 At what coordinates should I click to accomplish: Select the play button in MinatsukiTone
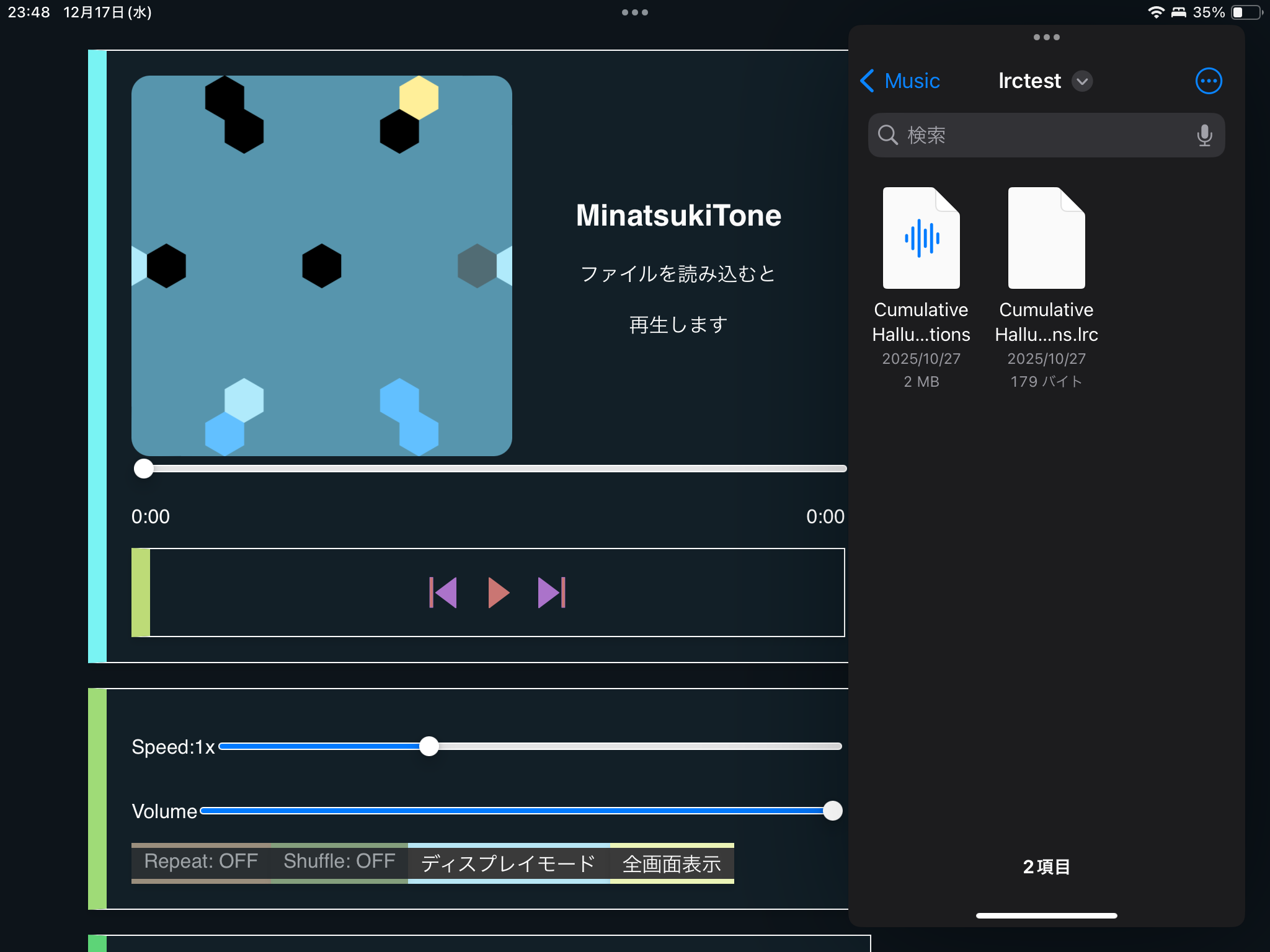(498, 593)
